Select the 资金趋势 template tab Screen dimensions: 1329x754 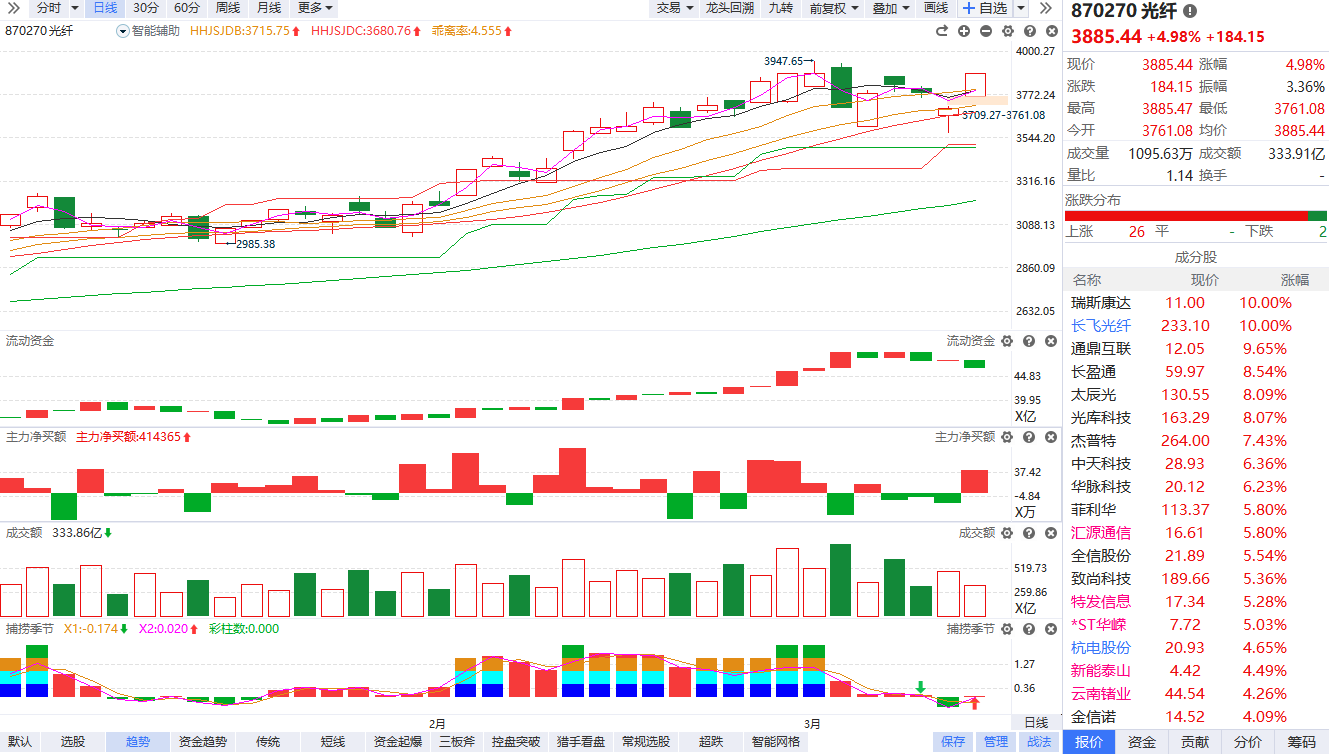pyautogui.click(x=203, y=742)
